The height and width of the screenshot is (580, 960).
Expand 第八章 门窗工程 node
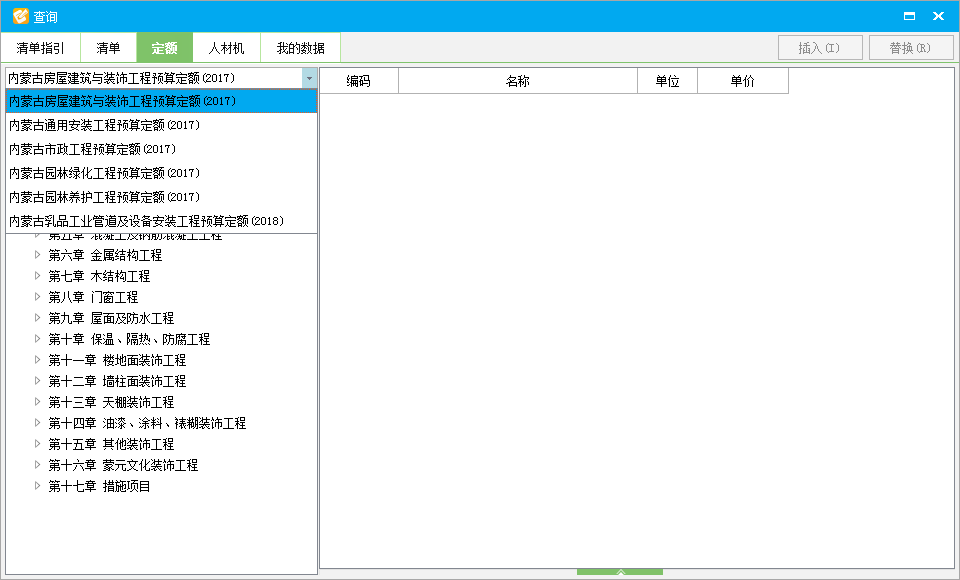click(x=37, y=296)
